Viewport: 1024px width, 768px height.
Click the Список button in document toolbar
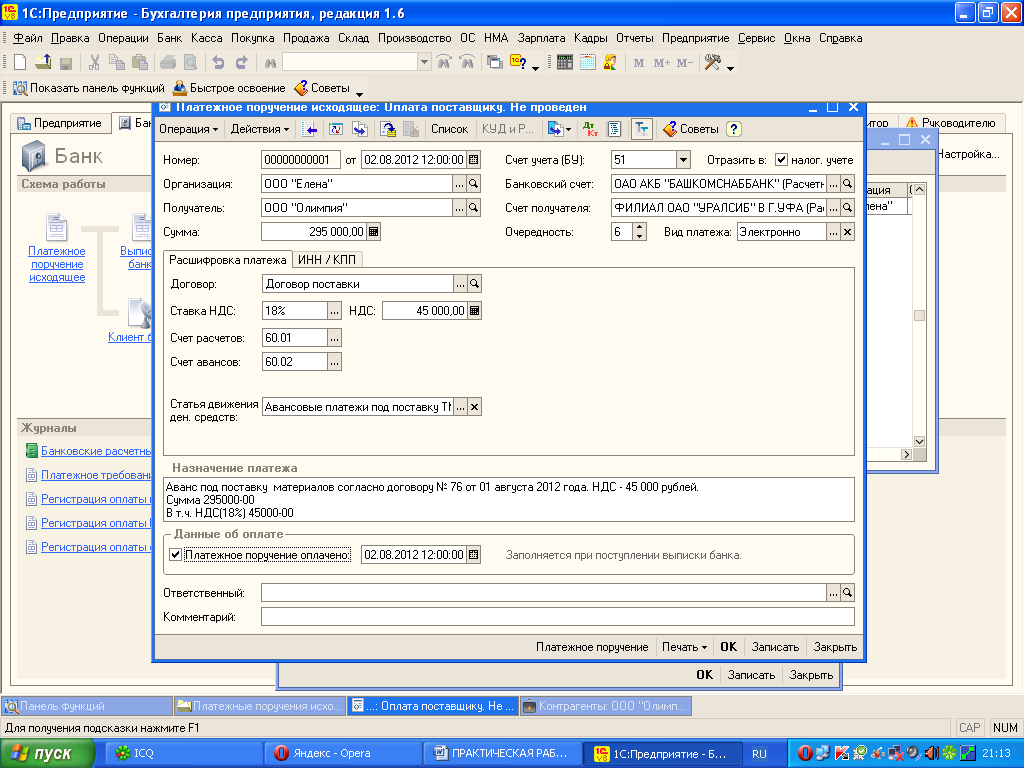(449, 129)
